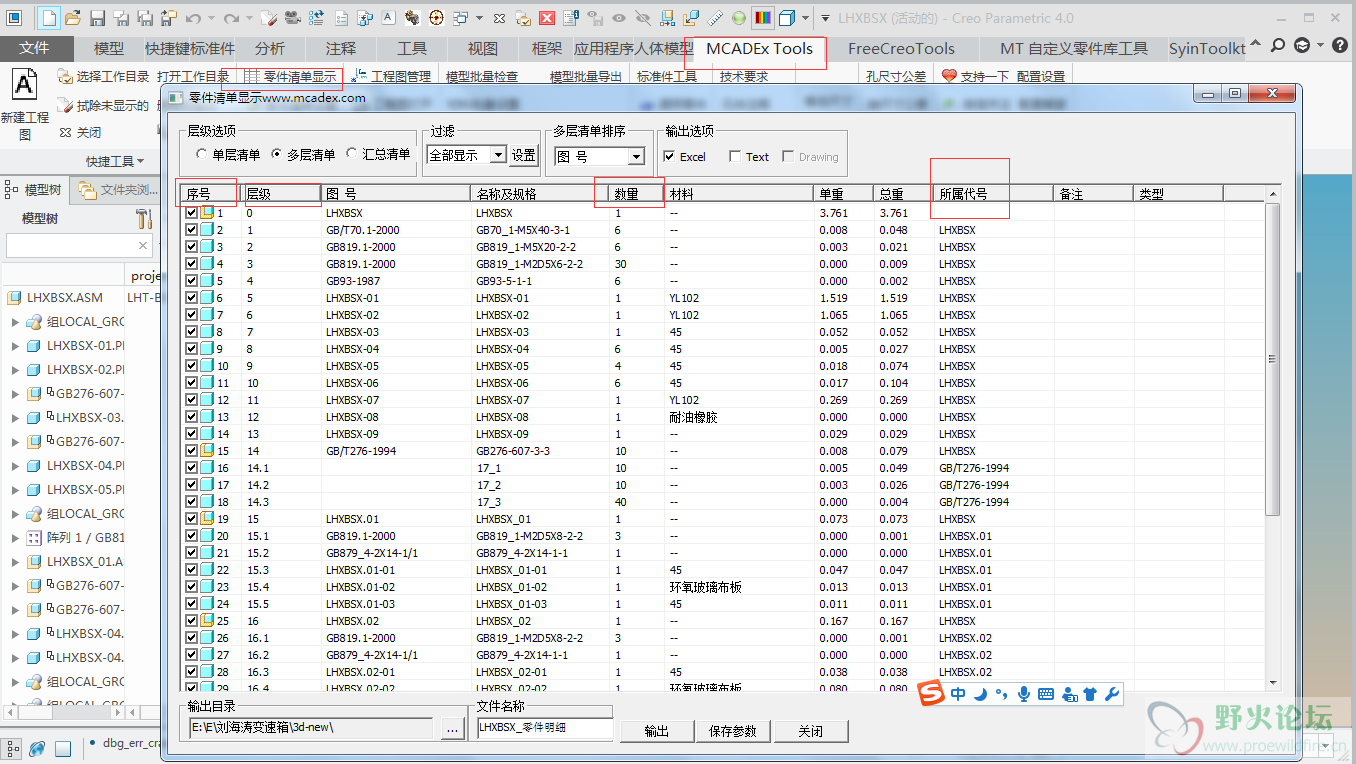Click the Save floppy disk icon
The height and width of the screenshot is (764, 1356).
tap(97, 18)
